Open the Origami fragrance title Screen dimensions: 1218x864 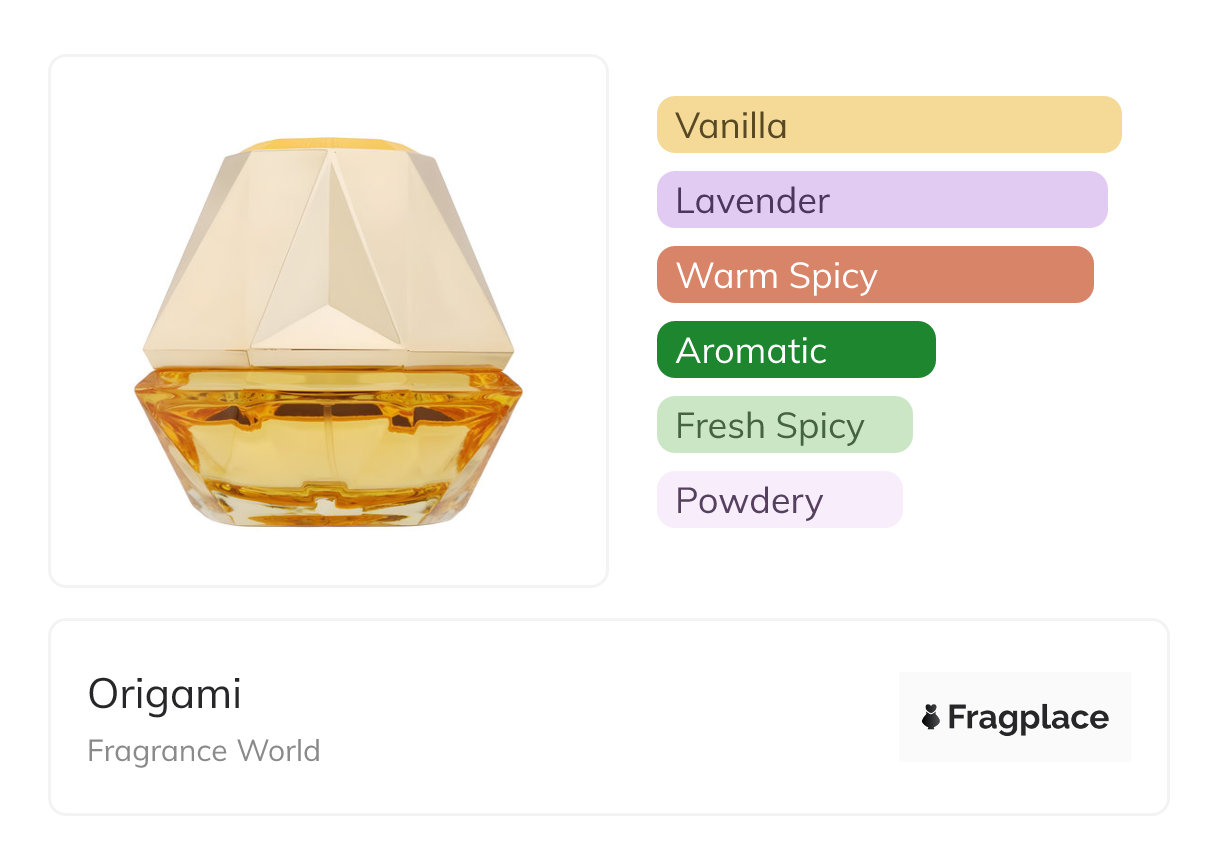point(165,694)
